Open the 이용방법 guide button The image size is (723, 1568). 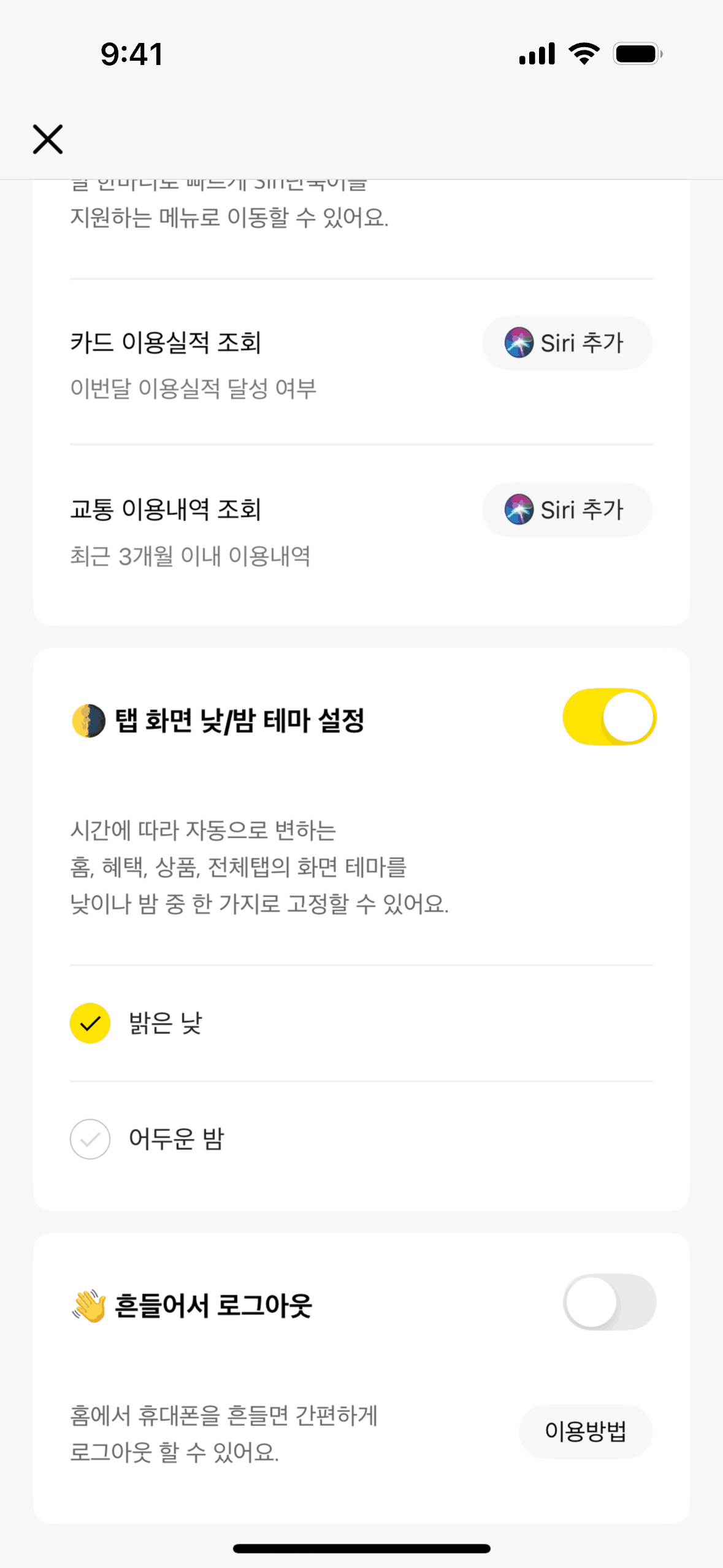click(585, 1431)
